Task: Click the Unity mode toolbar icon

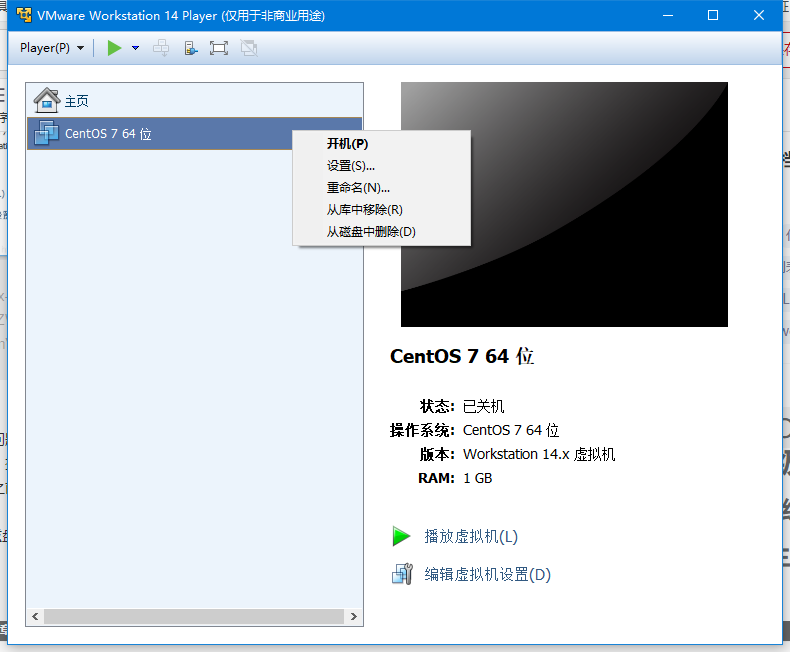Action: click(x=249, y=48)
